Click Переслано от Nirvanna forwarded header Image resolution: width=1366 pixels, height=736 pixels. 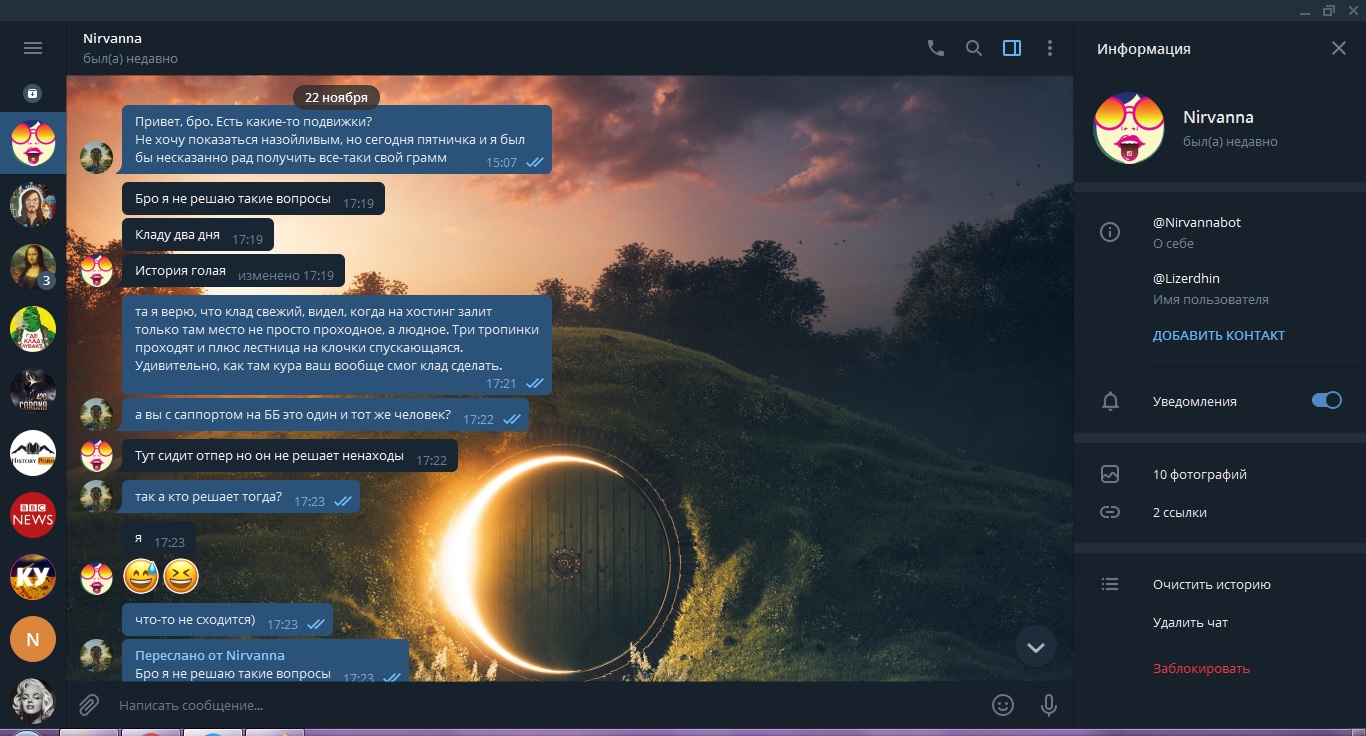(x=210, y=655)
